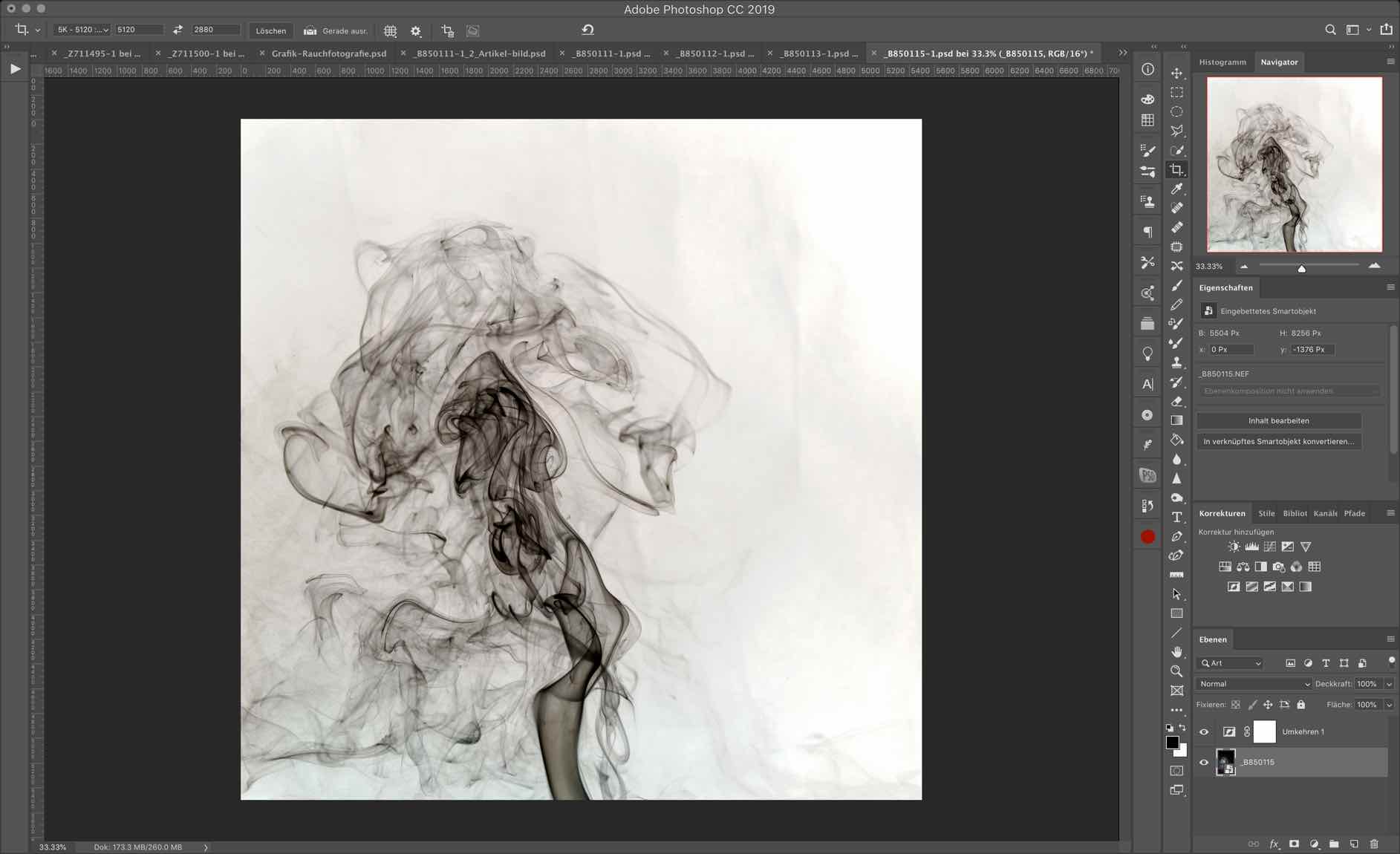Switch to the Histogramm tab
Image resolution: width=1400 pixels, height=854 pixels.
click(x=1222, y=62)
